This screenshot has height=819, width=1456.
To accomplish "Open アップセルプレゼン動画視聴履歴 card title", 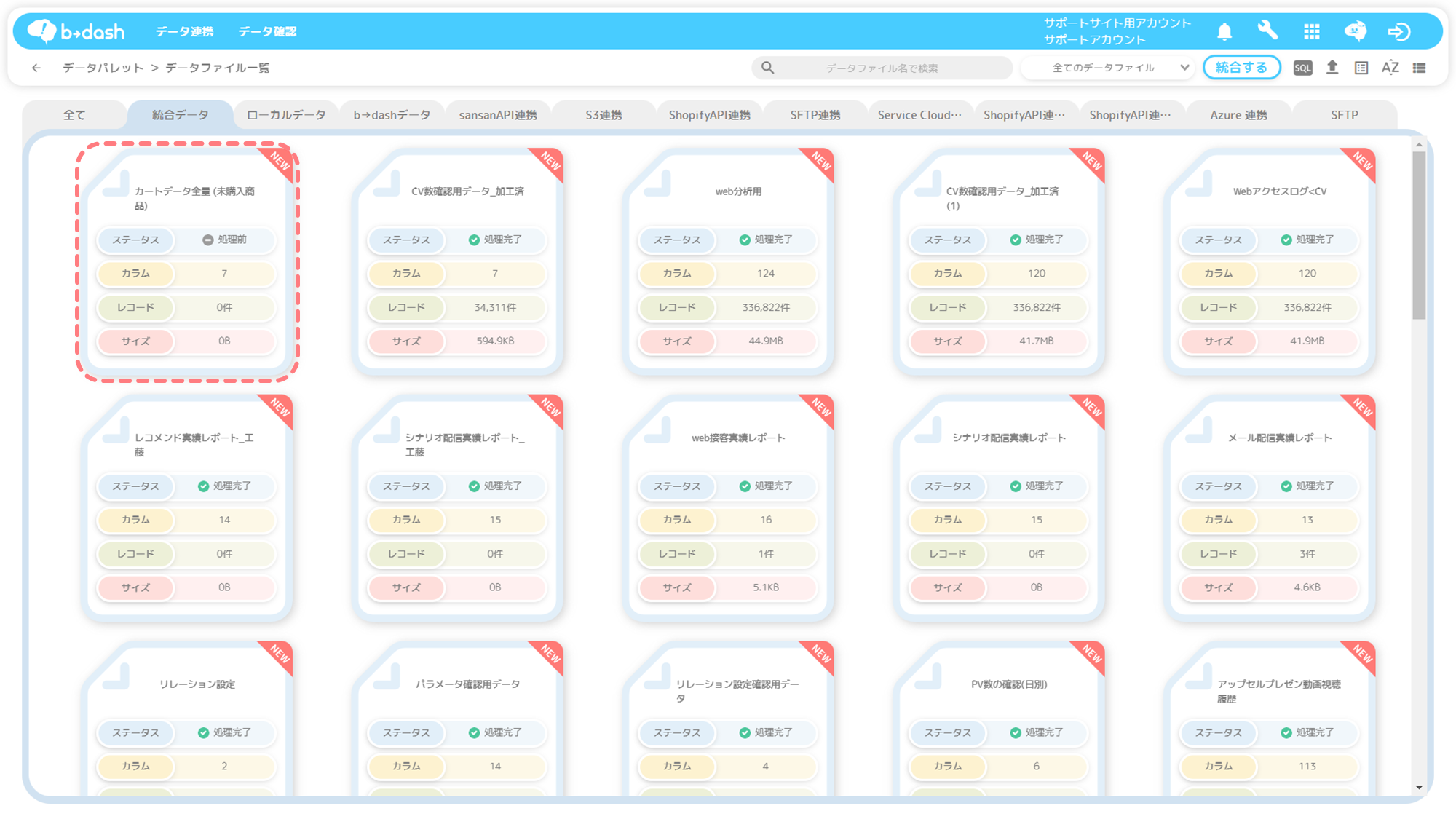I will pos(1279,691).
